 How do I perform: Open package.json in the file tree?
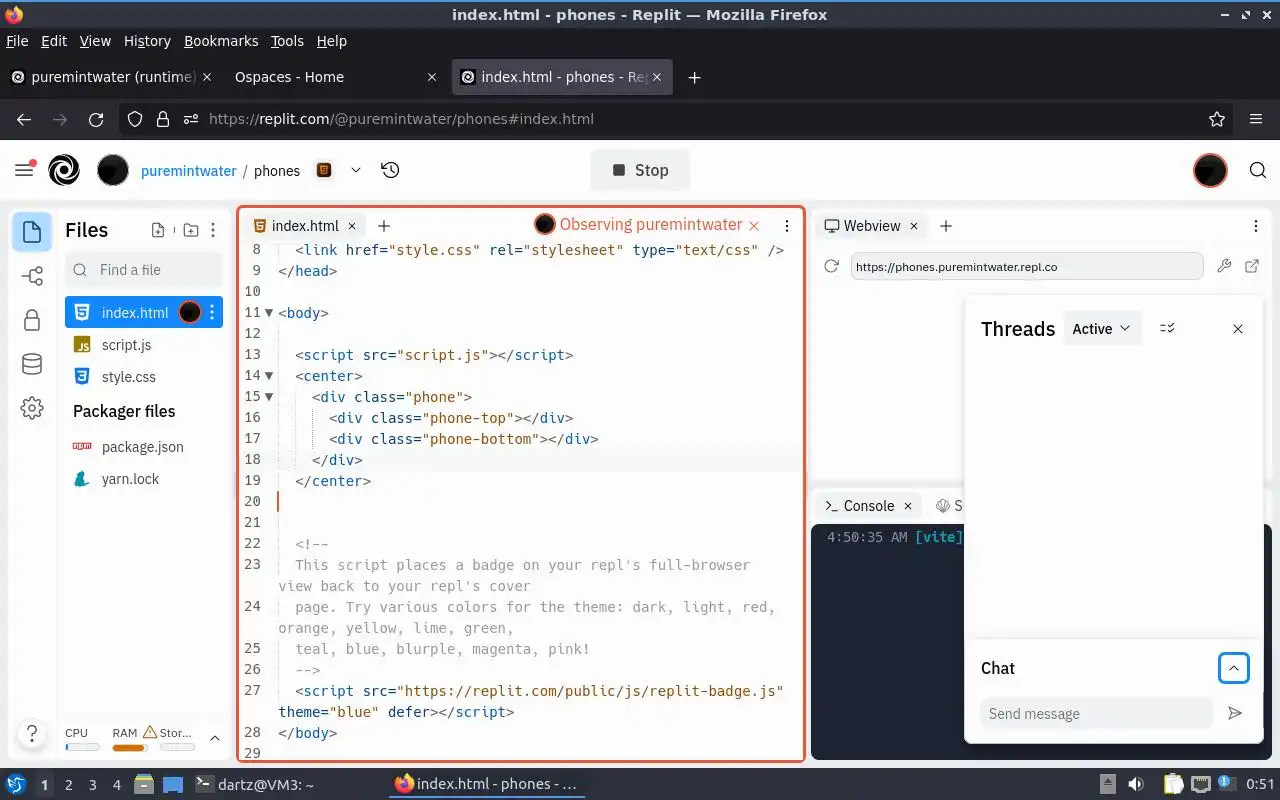(x=144, y=447)
